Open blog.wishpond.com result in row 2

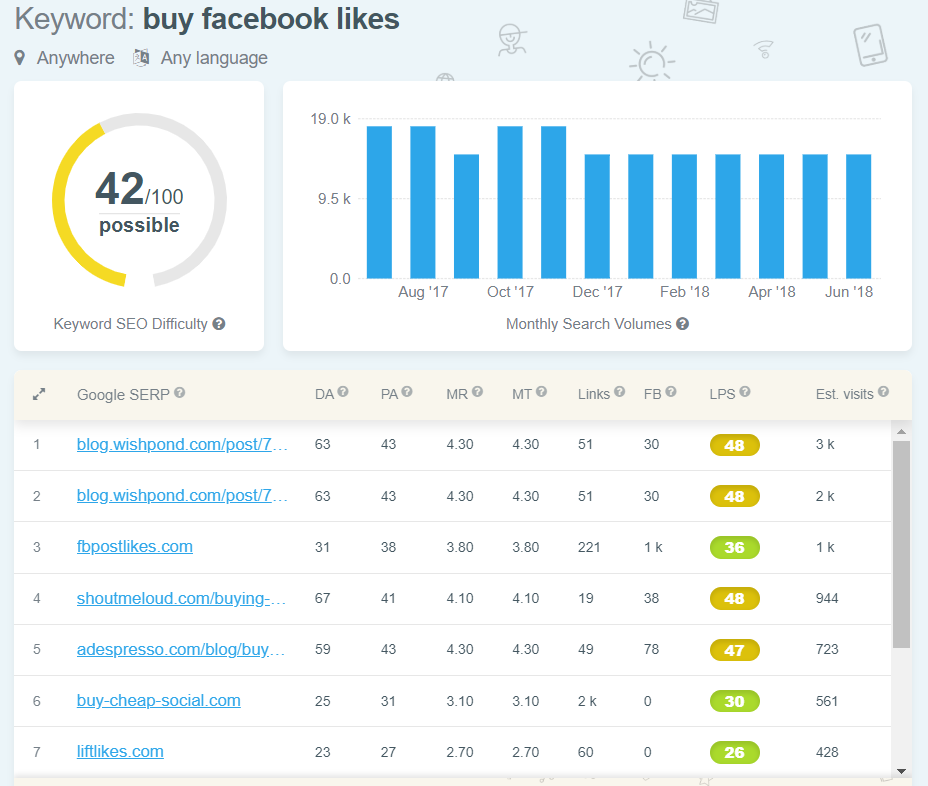(182, 495)
